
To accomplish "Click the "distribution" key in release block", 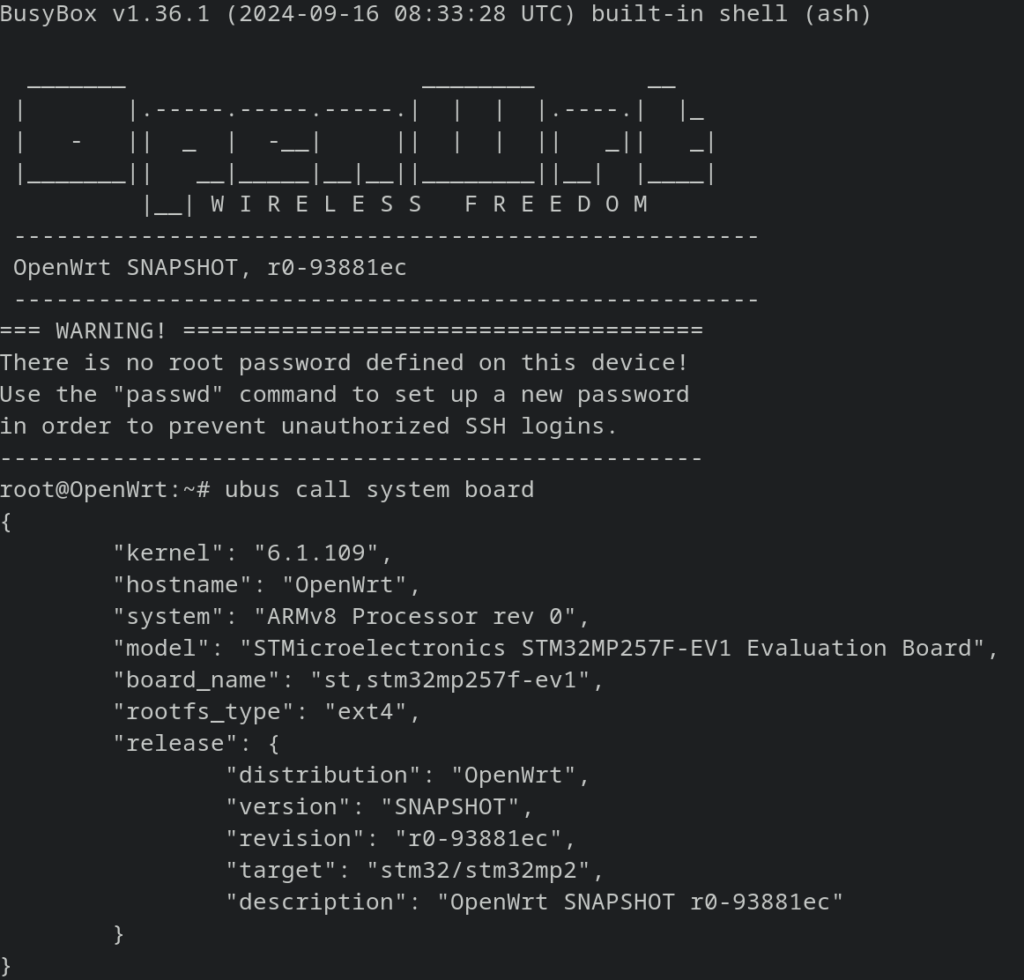I will [323, 775].
